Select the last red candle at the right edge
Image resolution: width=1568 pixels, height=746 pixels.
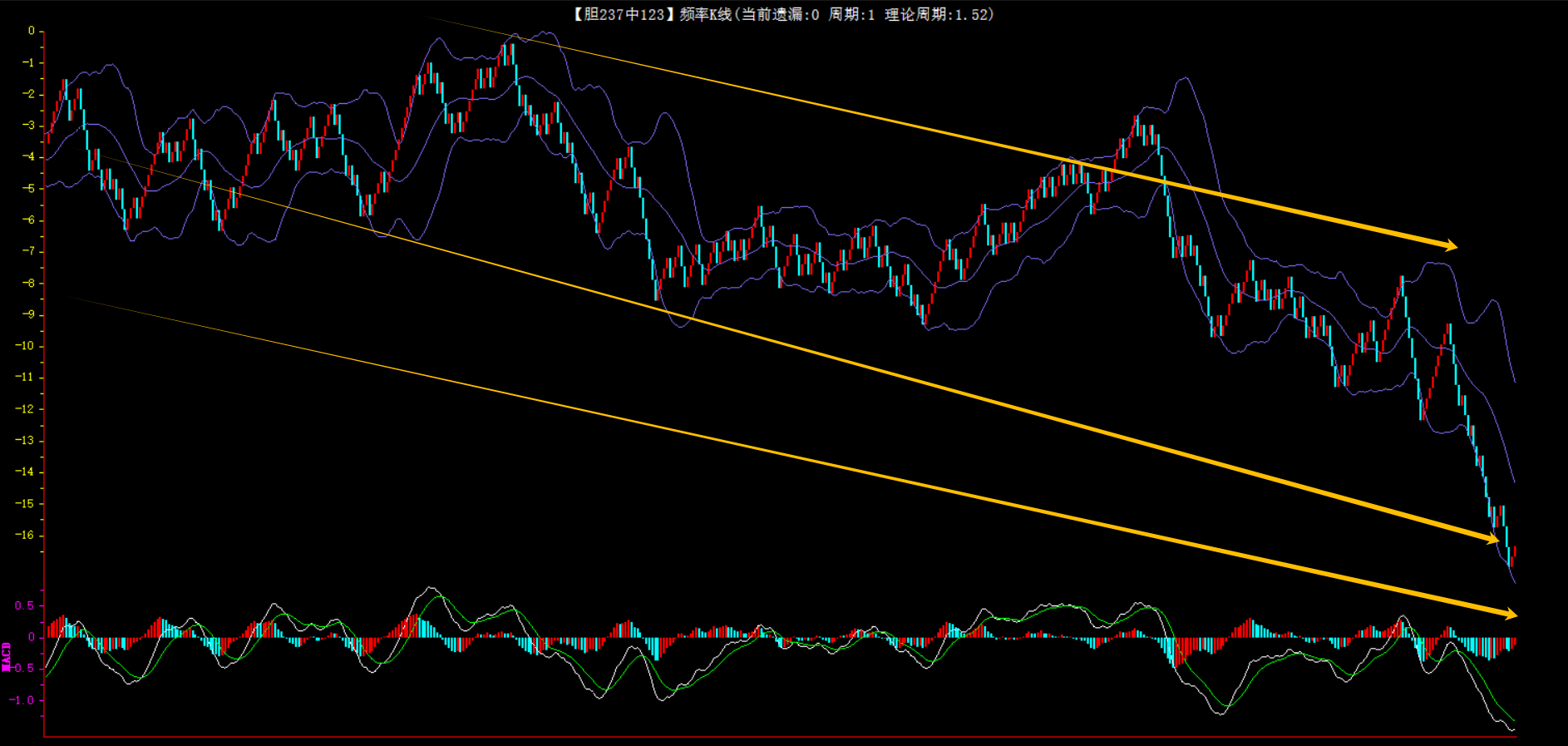(1515, 551)
